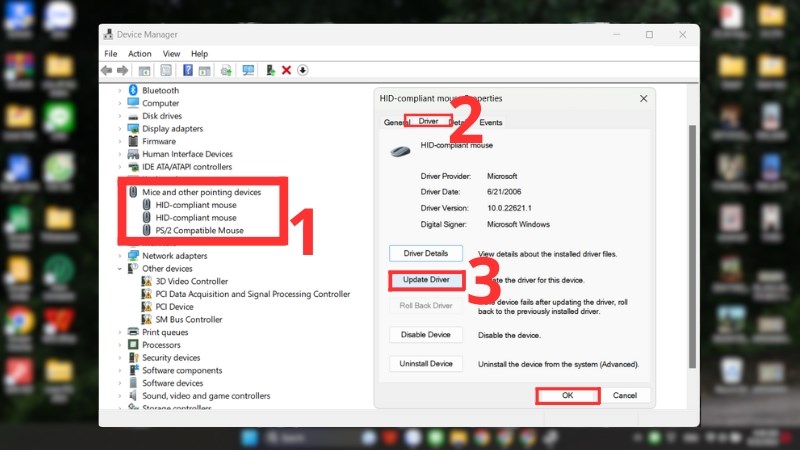Click the green enable device toolbar icon

(267, 70)
